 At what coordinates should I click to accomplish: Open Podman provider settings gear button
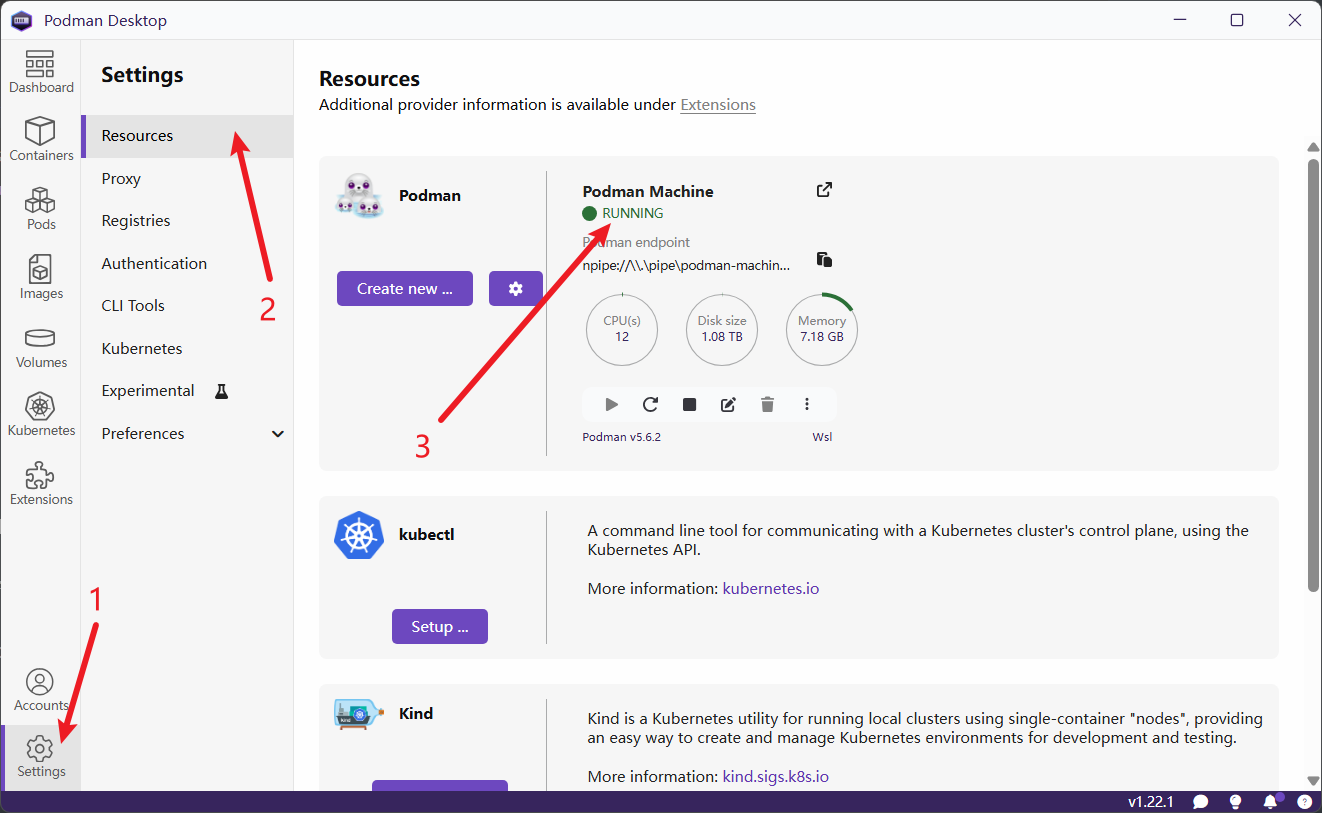(x=515, y=288)
